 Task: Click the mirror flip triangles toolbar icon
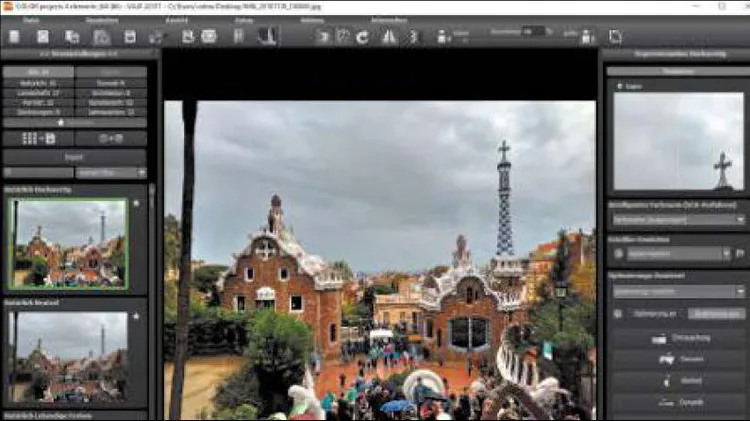(x=389, y=37)
